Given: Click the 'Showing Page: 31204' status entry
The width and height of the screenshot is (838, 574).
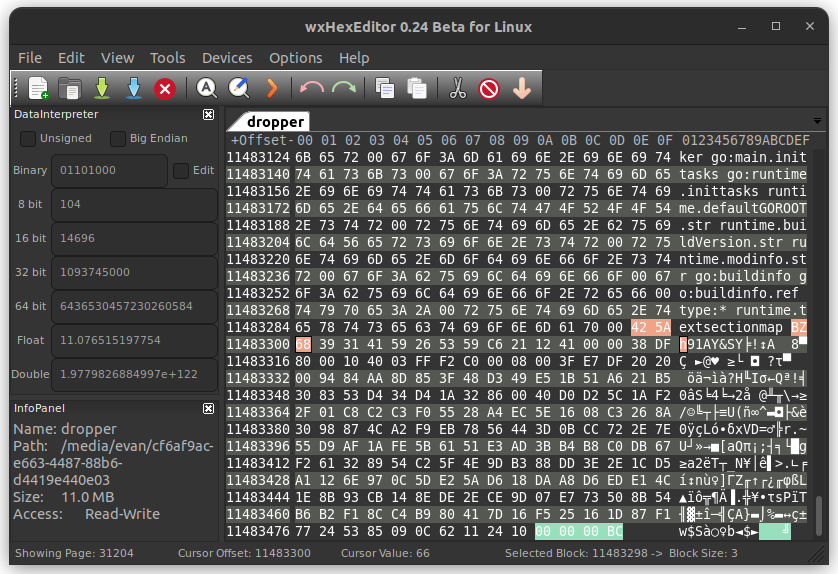Looking at the screenshot, I should pos(74,553).
